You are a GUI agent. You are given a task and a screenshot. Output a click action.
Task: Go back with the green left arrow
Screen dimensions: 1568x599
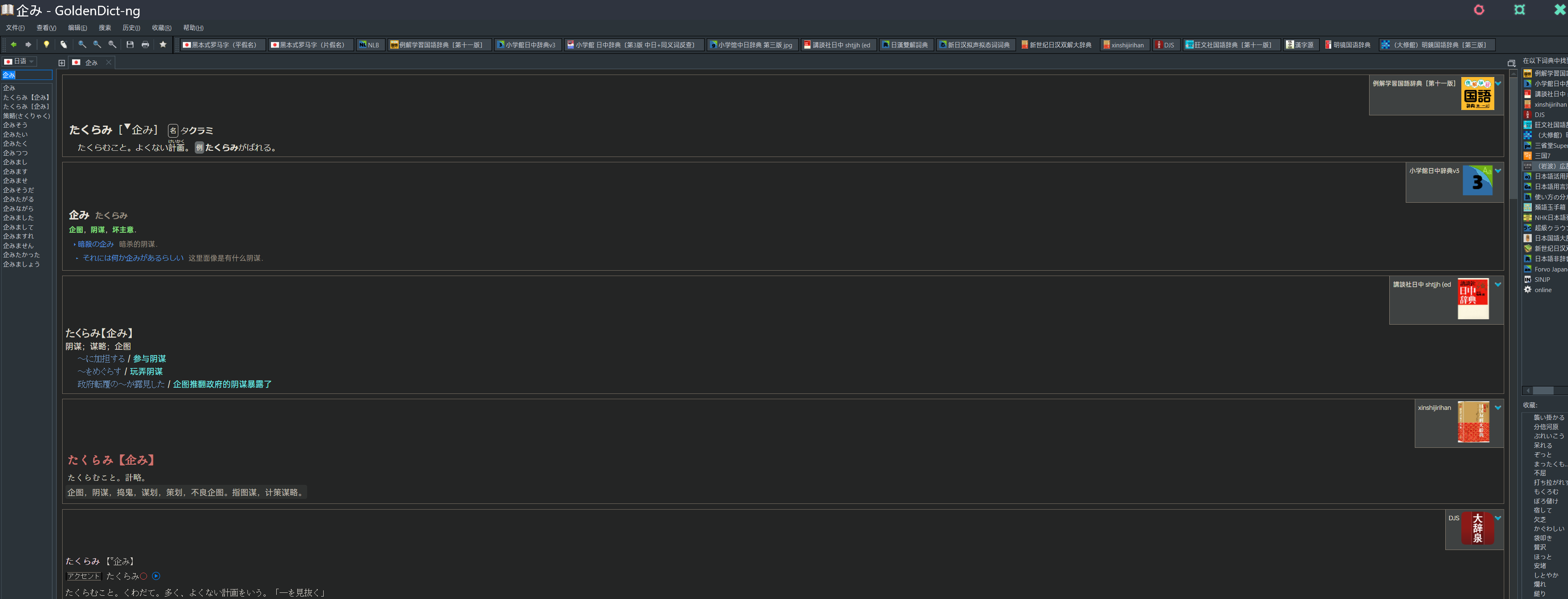point(14,44)
